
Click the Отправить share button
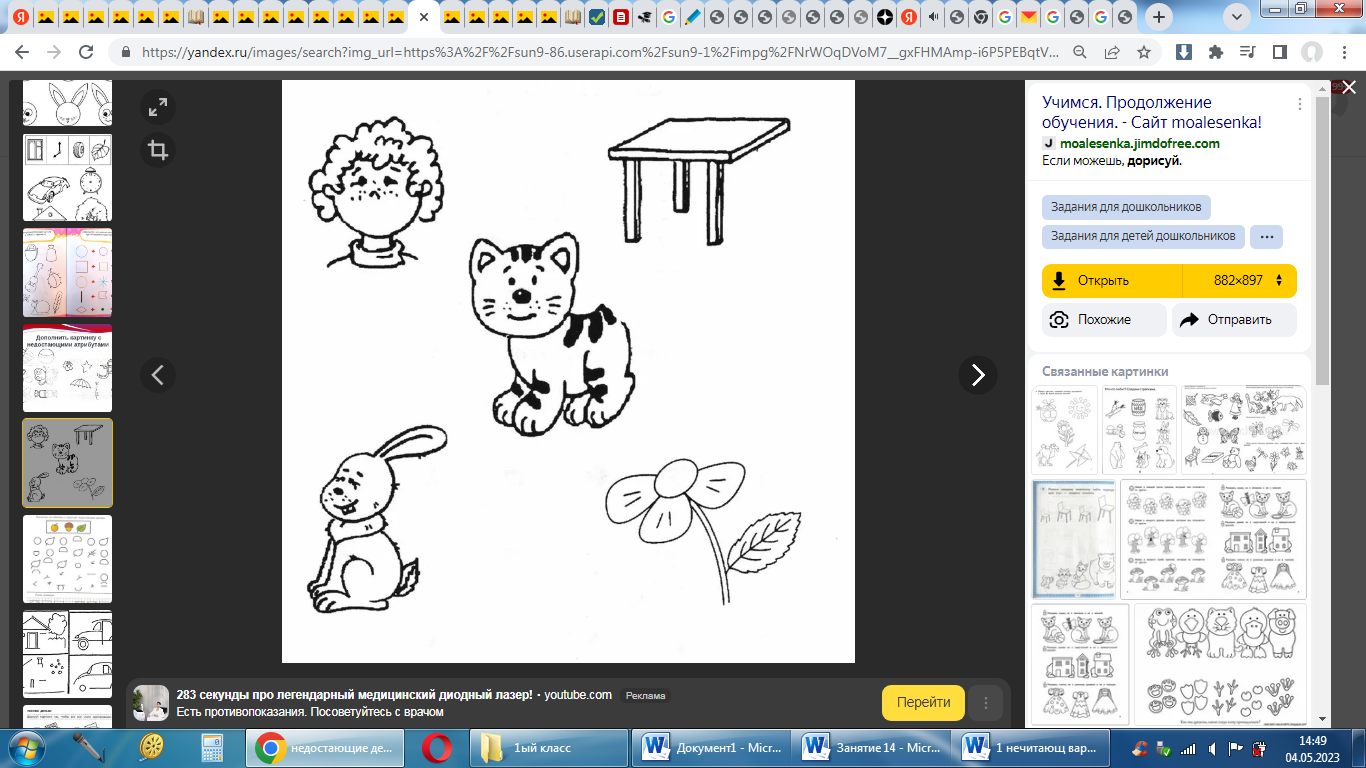point(1234,320)
